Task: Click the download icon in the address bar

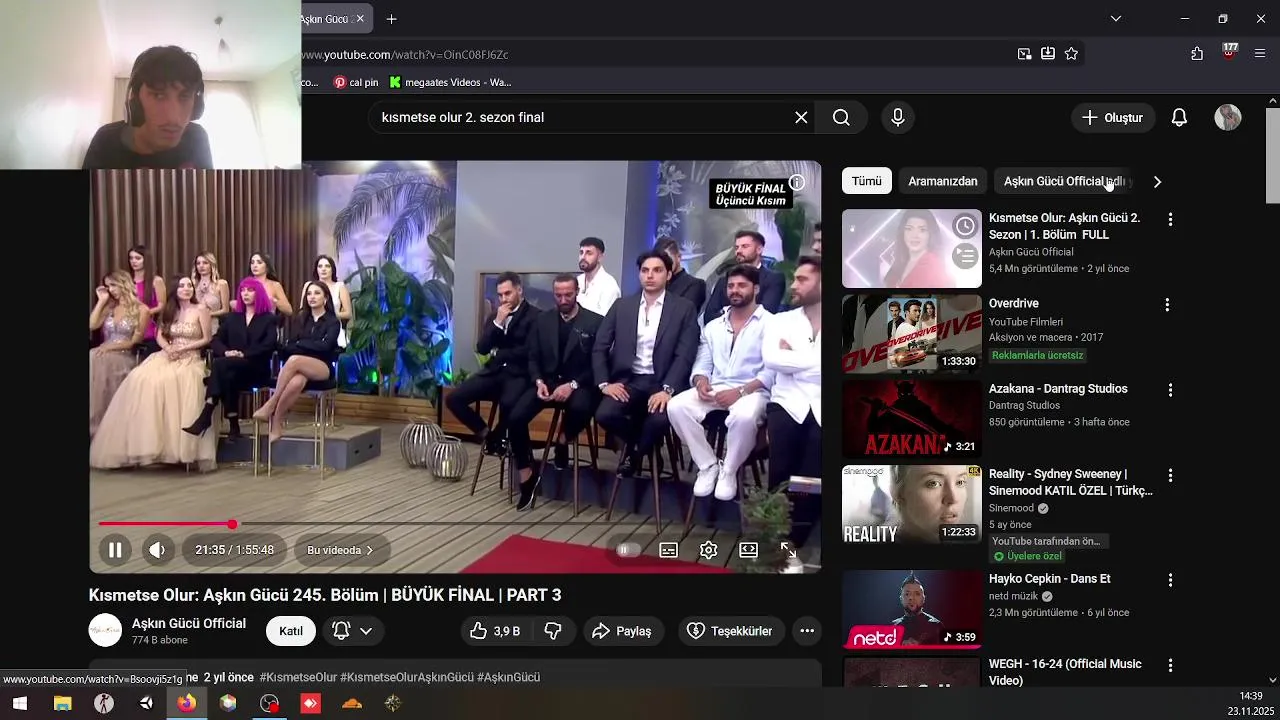Action: click(1048, 54)
